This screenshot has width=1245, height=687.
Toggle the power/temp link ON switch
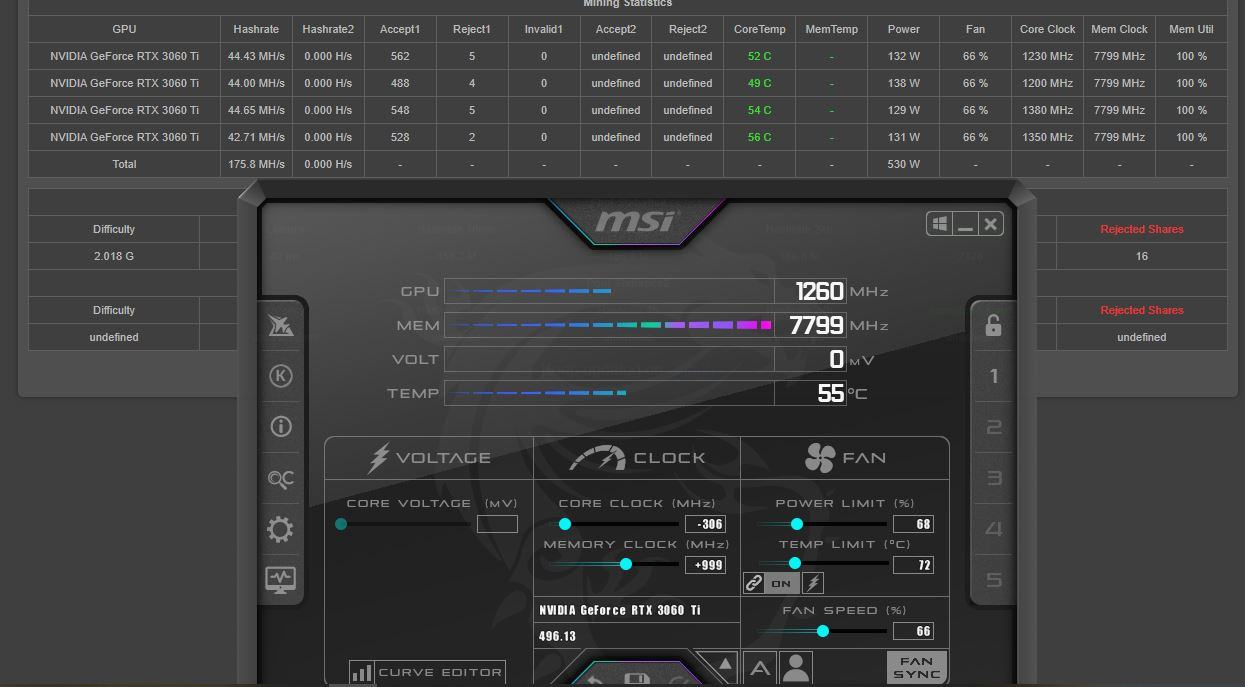click(x=781, y=583)
